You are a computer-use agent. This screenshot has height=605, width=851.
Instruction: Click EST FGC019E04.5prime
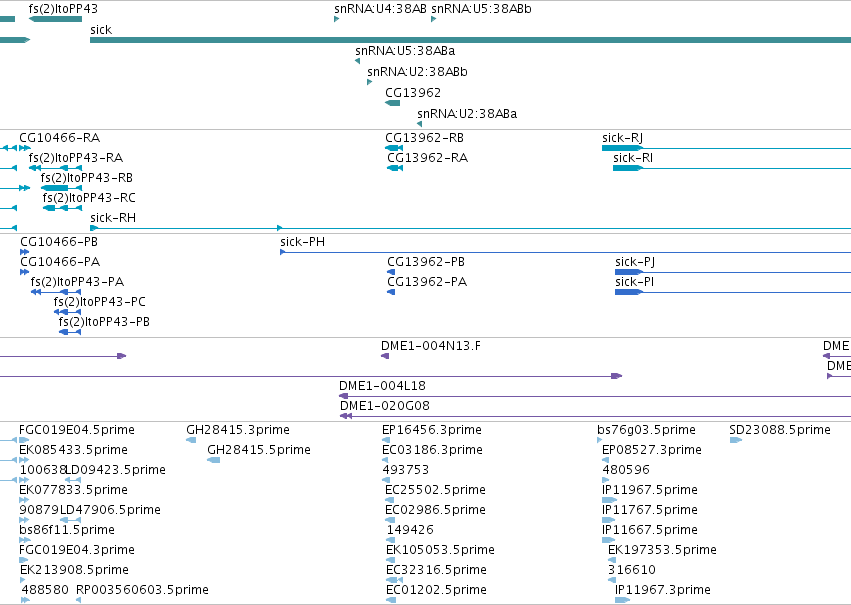pos(77,430)
